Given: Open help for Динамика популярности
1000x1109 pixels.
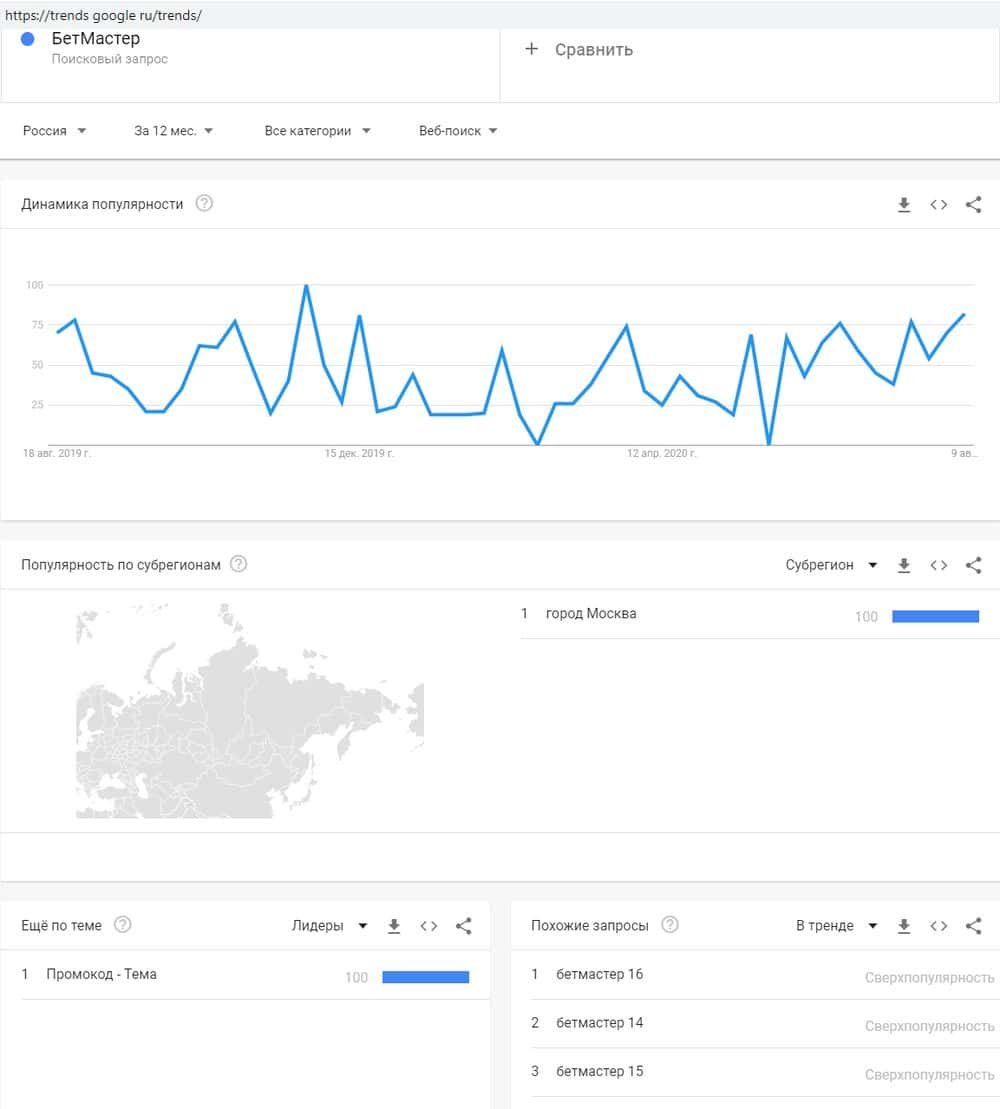Looking at the screenshot, I should [x=204, y=204].
